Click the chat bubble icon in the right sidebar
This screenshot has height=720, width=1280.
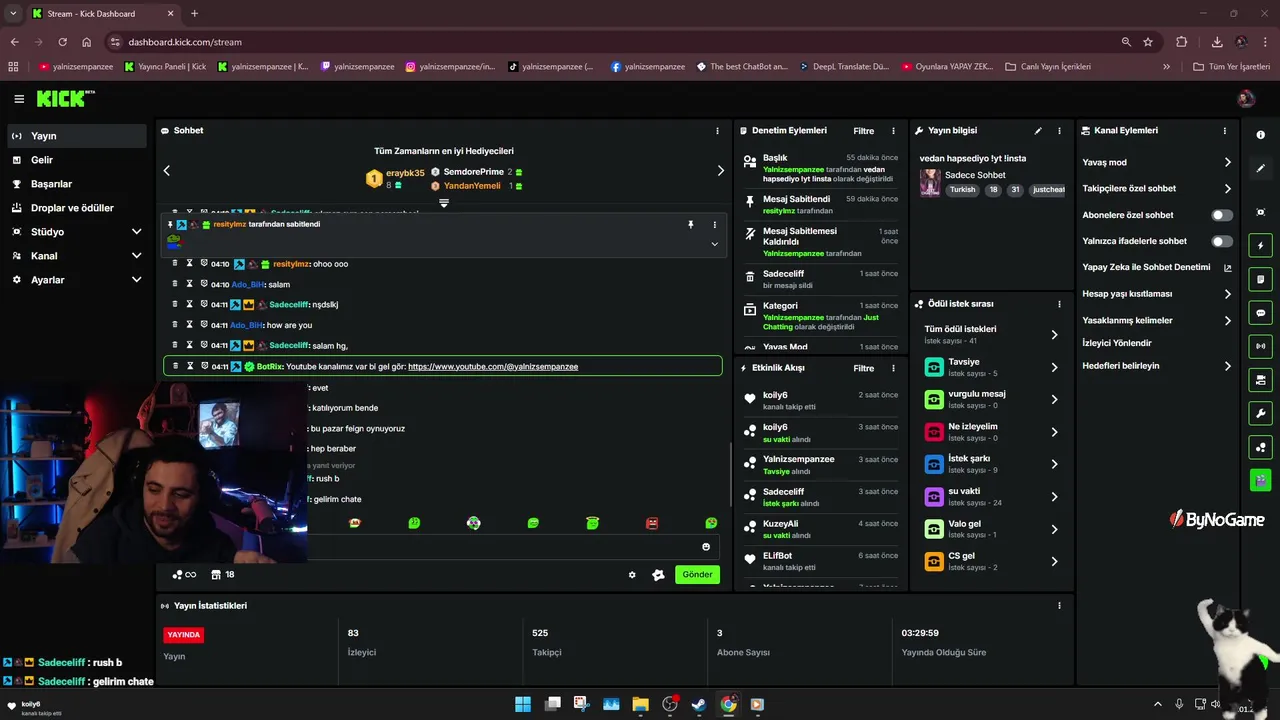(1260, 313)
